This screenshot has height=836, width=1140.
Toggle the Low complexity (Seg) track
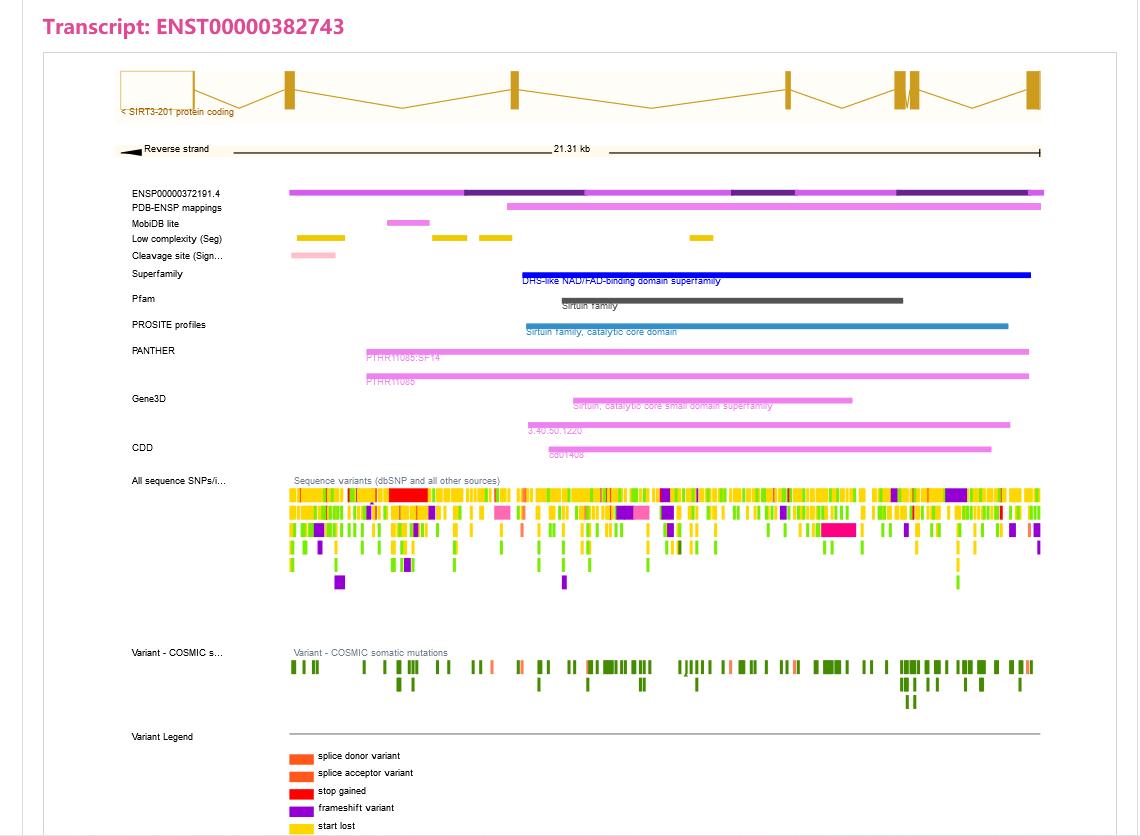[x=179, y=238]
